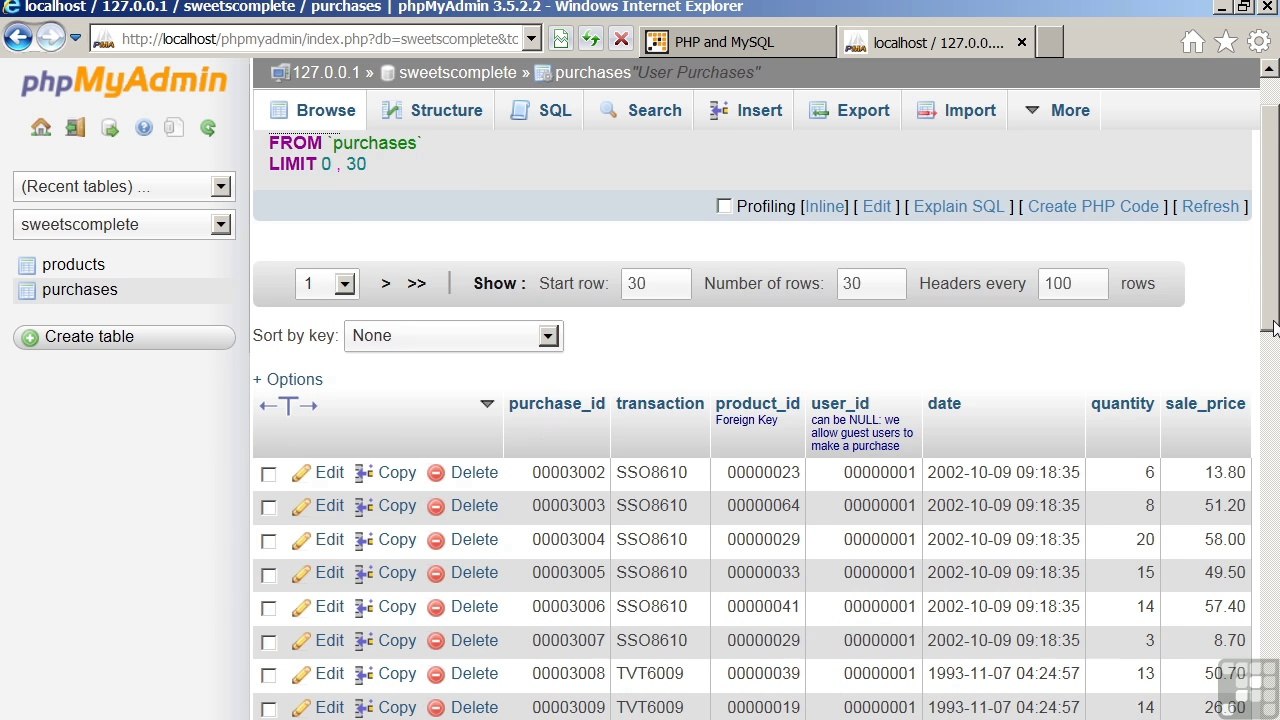Click Copy icon for row 00003003

click(364, 506)
